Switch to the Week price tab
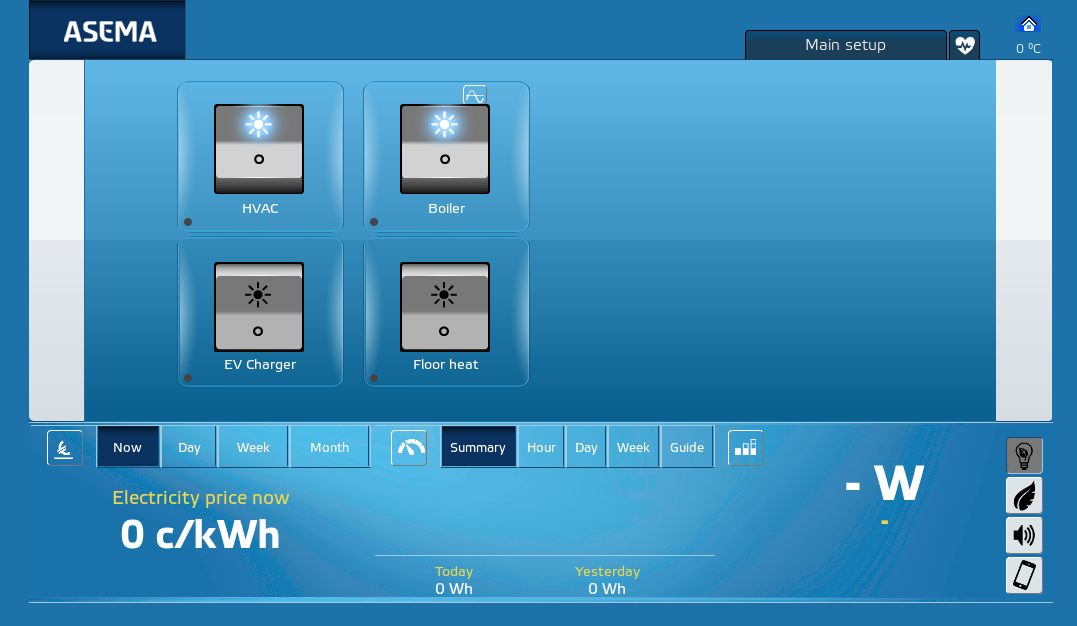This screenshot has height=626, width=1077. pyautogui.click(x=253, y=447)
